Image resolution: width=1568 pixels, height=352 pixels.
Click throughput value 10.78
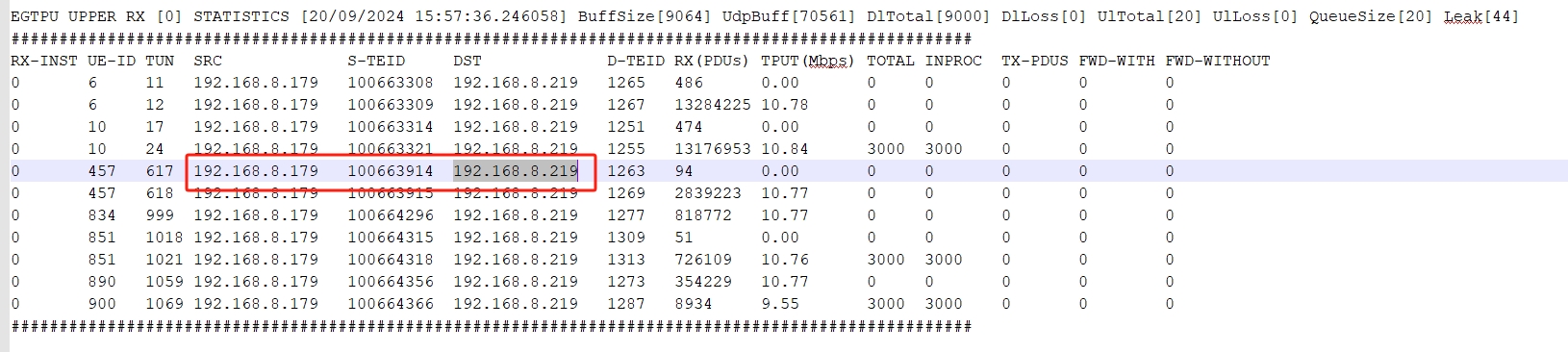785,105
